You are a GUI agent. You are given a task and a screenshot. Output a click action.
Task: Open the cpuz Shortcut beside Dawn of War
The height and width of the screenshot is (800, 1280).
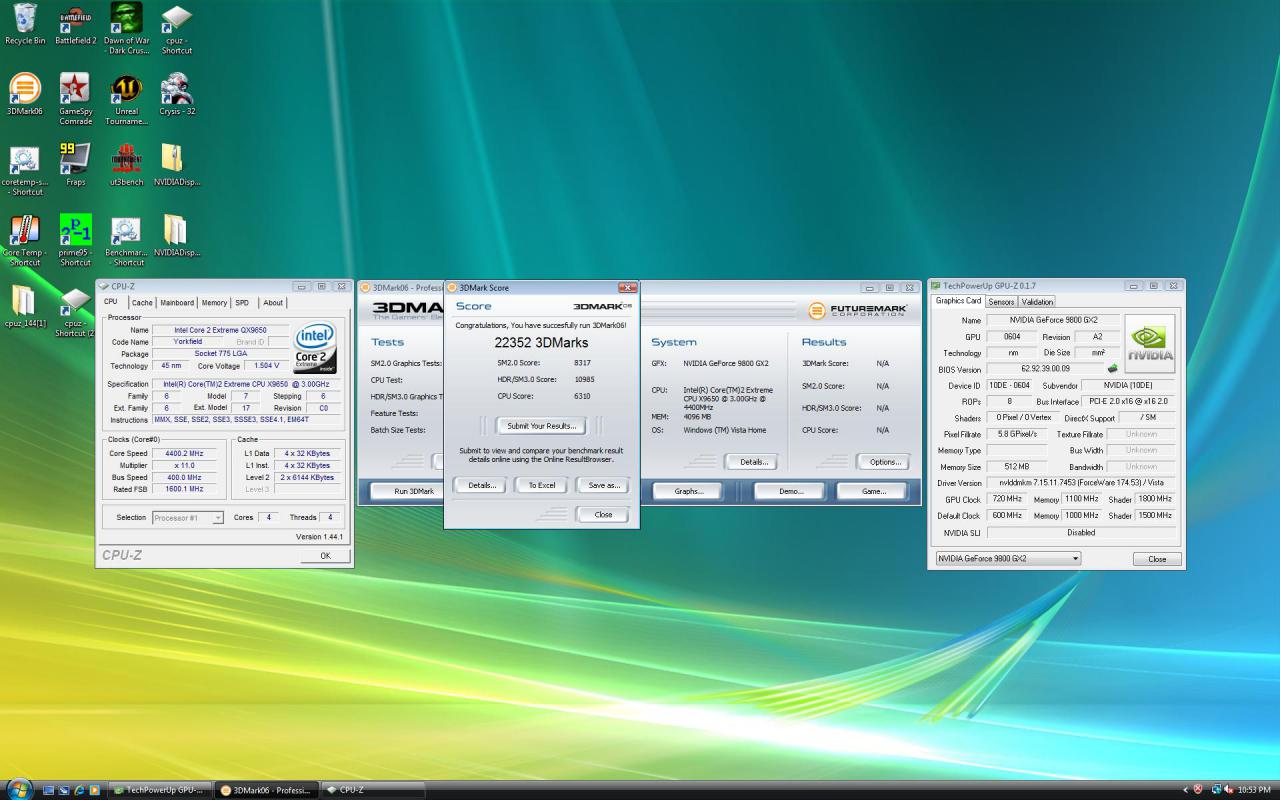pos(177,28)
